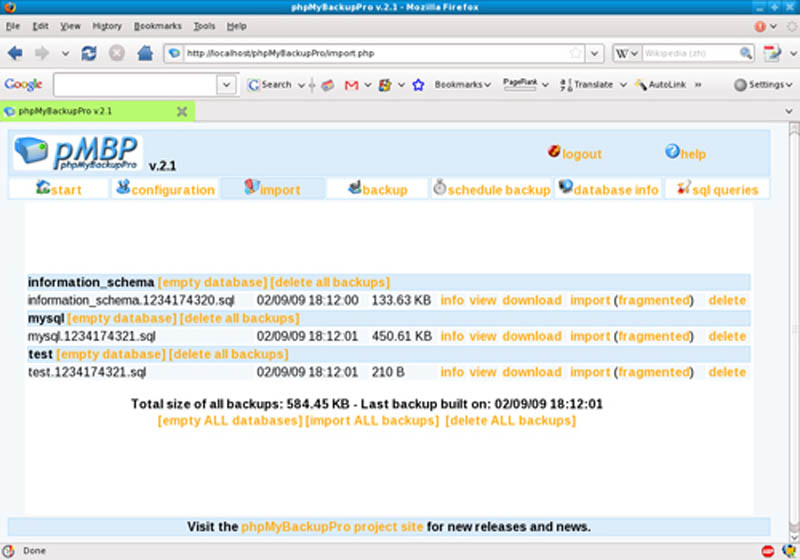The width and height of the screenshot is (800, 560).
Task: Click delete all backups for mysql
Action: 240,318
